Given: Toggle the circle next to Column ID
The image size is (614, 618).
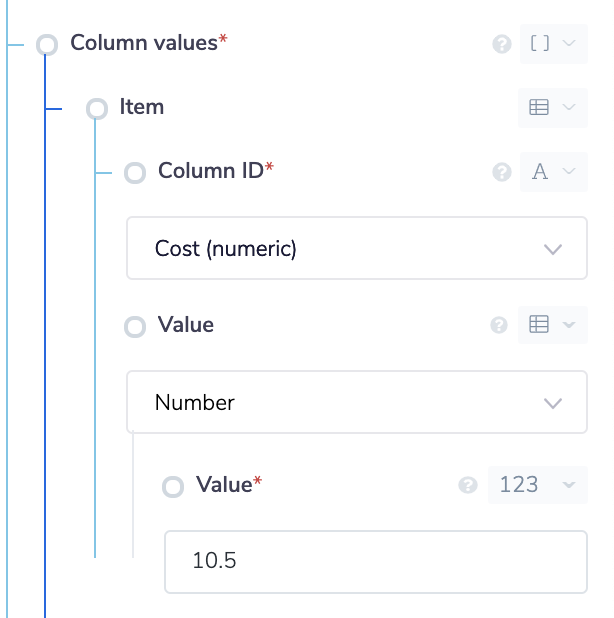Looking at the screenshot, I should (135, 173).
